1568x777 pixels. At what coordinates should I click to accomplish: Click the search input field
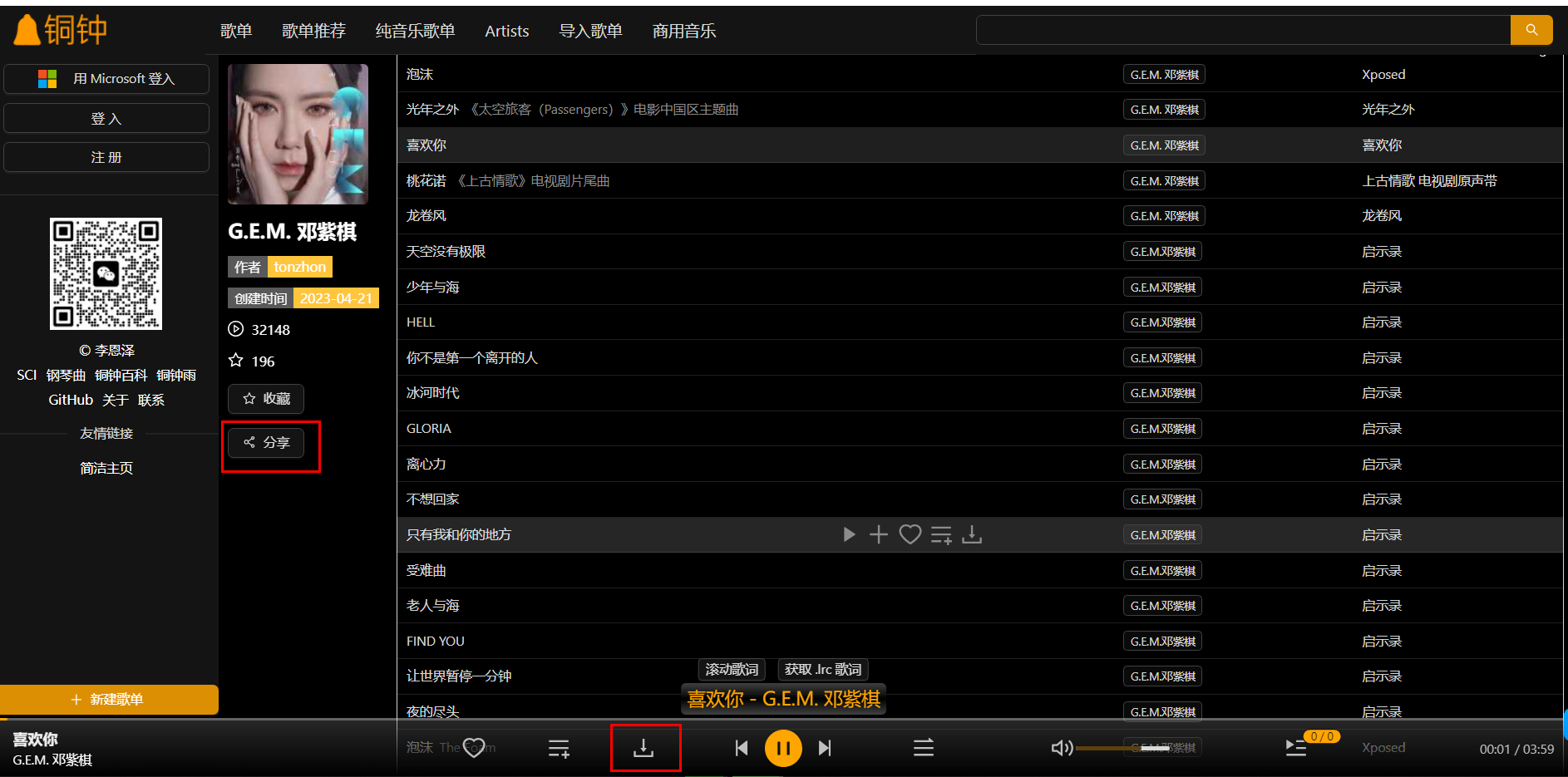tap(1242, 30)
